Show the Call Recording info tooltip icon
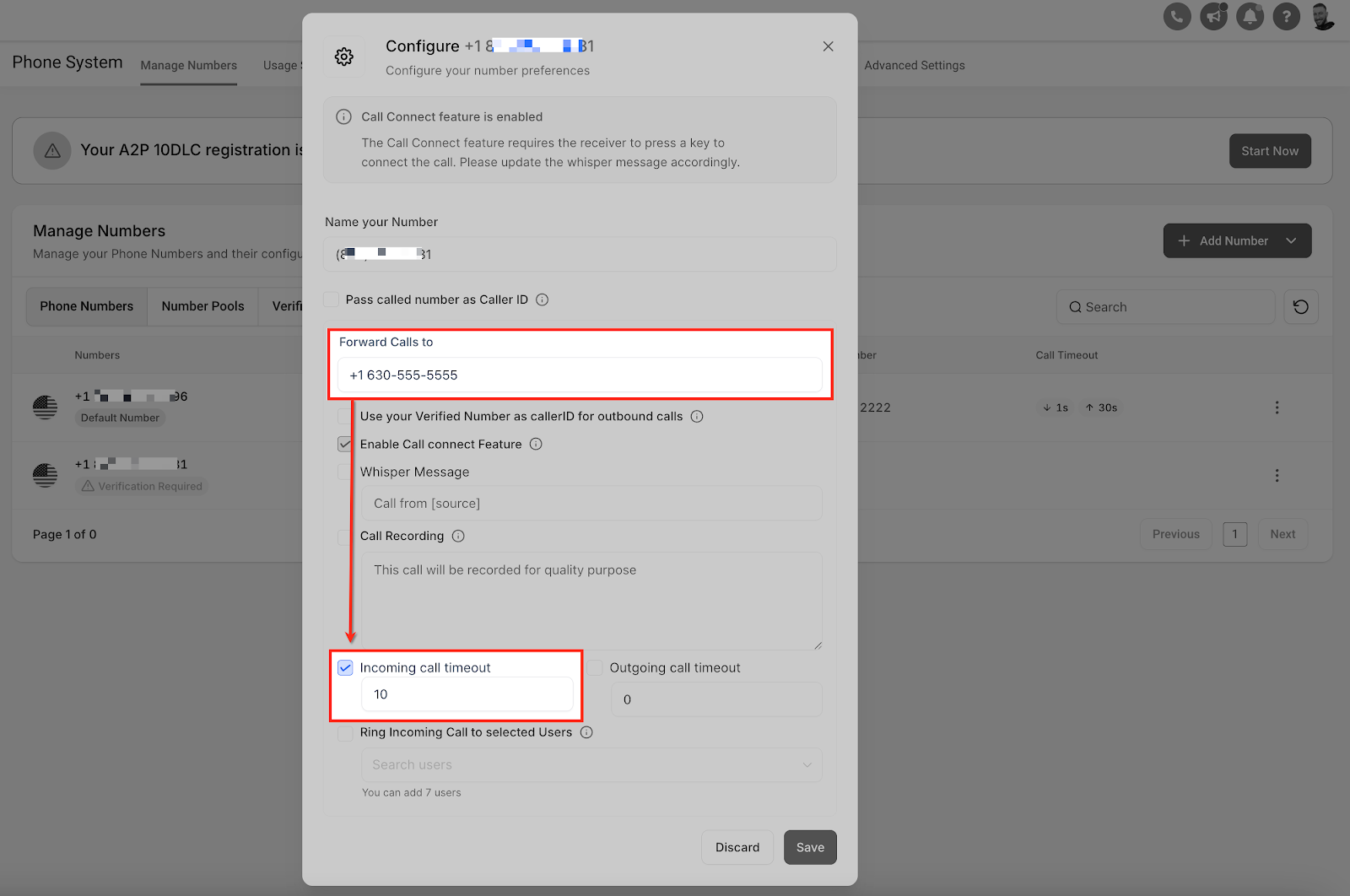 458,536
